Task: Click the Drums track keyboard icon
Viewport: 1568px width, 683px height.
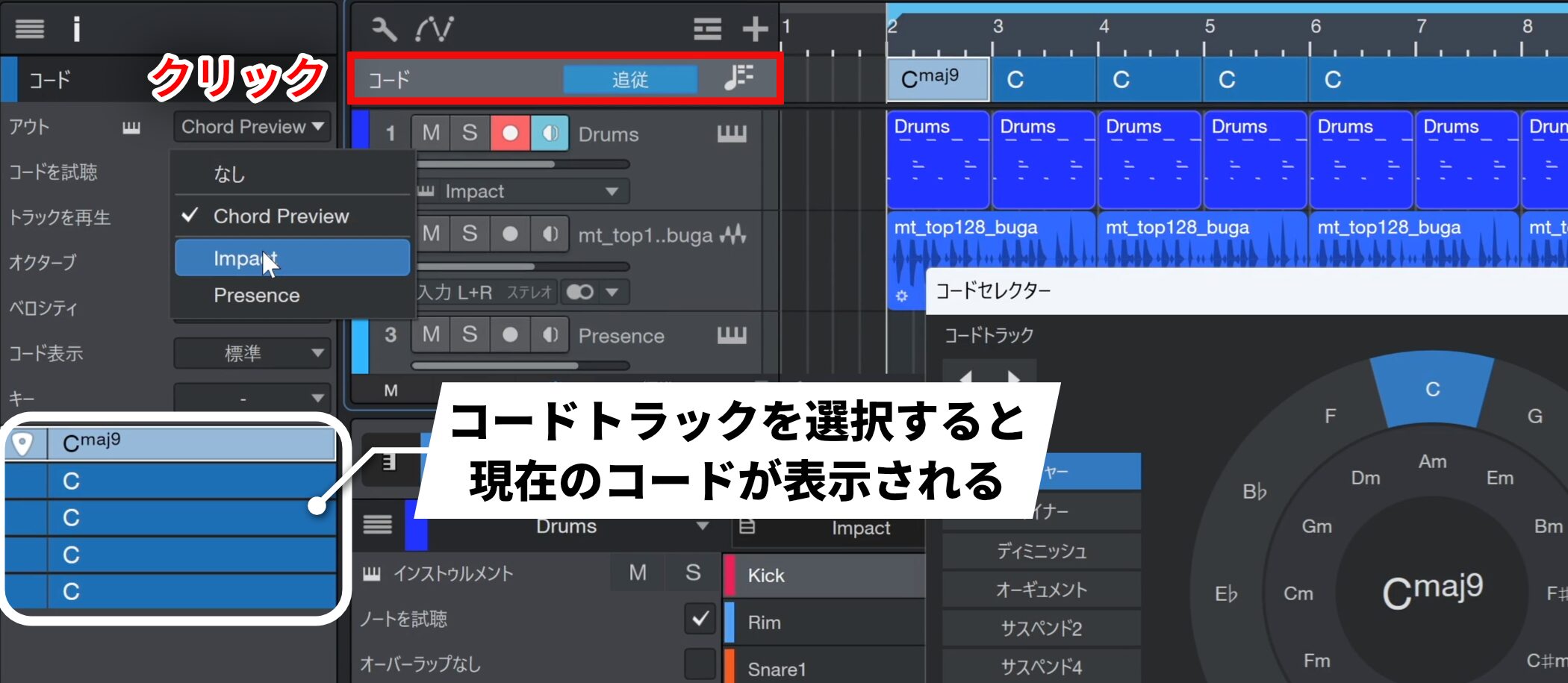Action: 731,134
